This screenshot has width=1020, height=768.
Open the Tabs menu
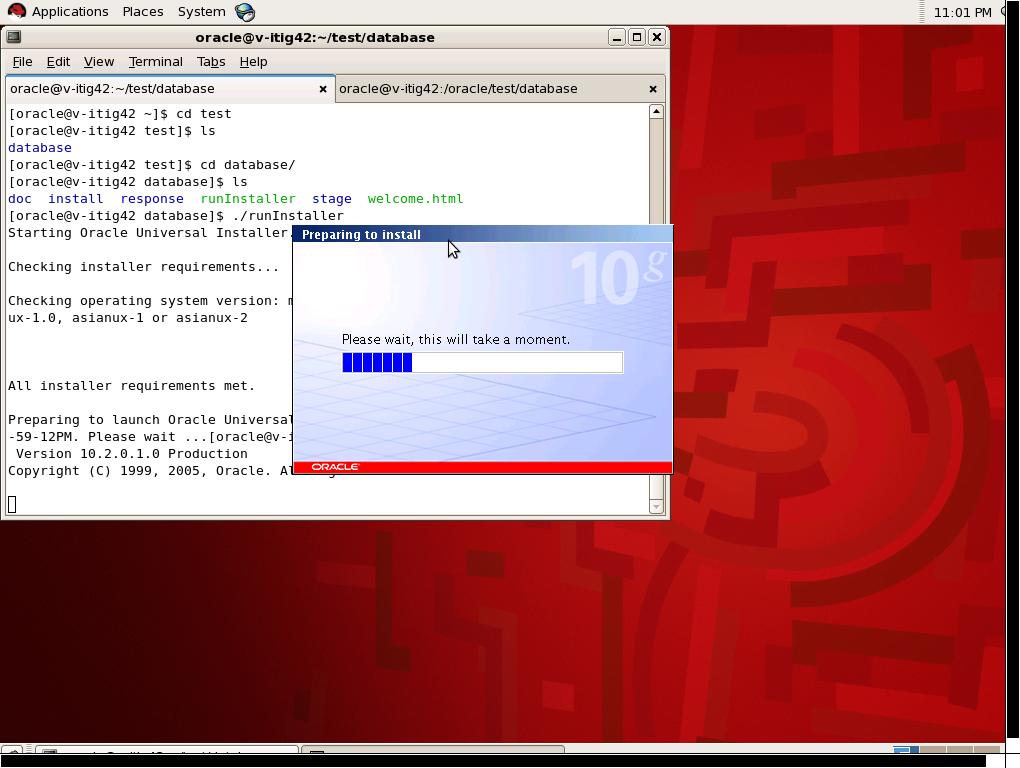(211, 62)
